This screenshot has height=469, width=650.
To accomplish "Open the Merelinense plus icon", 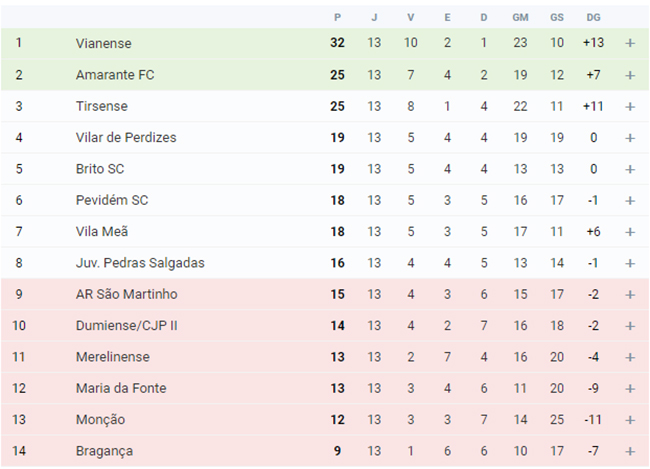I will pyautogui.click(x=630, y=357).
